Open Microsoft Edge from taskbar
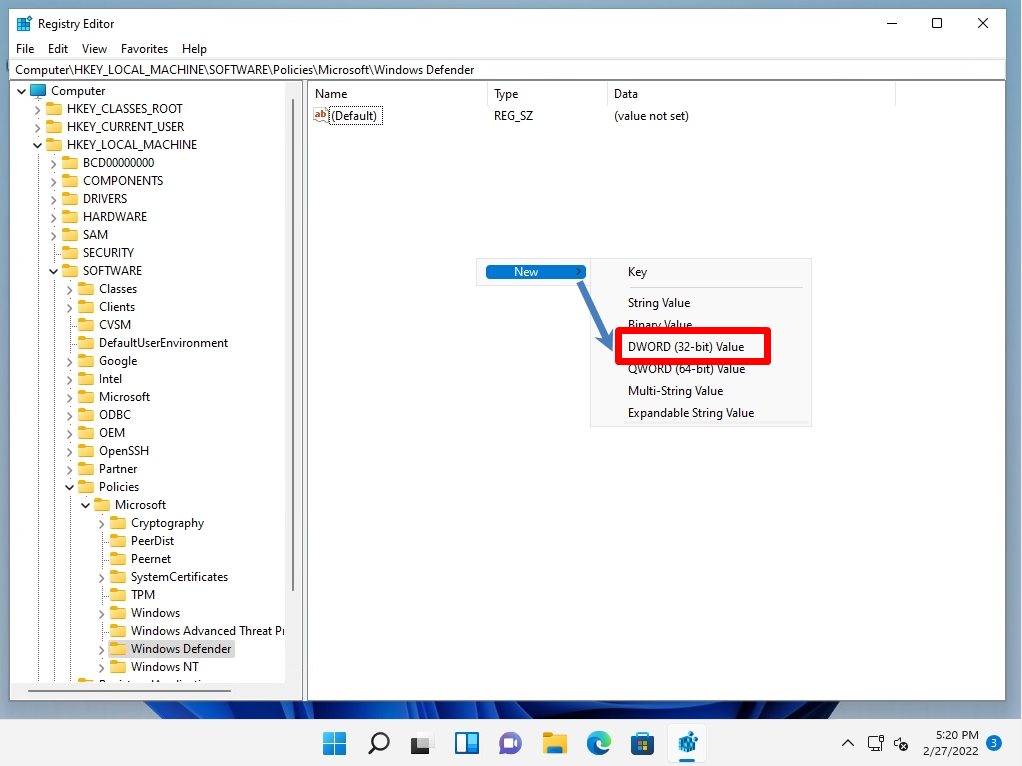The width and height of the screenshot is (1022, 766). pos(598,743)
